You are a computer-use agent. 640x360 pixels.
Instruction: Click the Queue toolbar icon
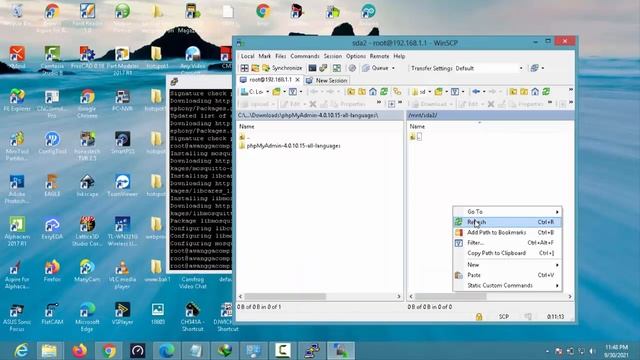point(366,68)
